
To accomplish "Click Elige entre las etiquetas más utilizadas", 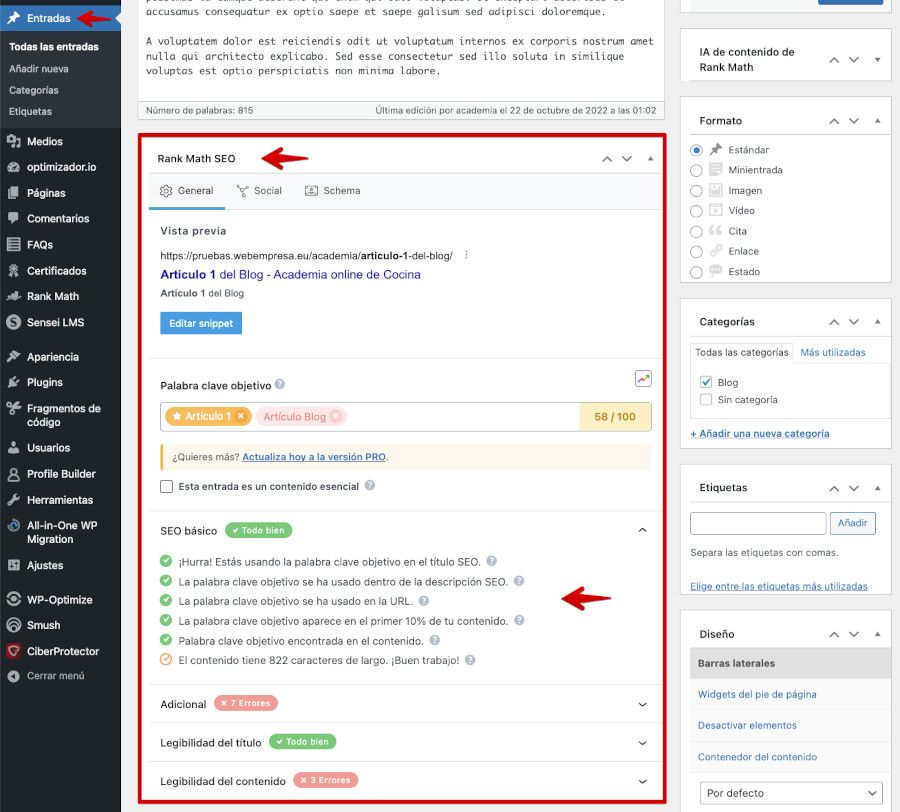I will point(778,586).
